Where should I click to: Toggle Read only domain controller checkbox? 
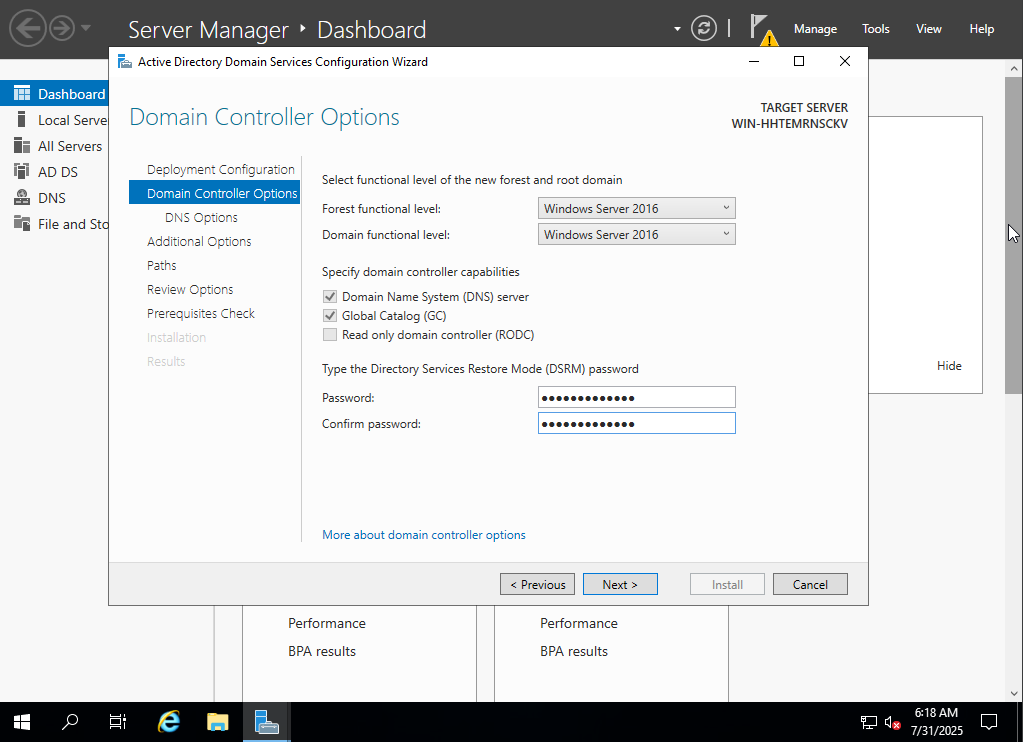[x=330, y=335]
